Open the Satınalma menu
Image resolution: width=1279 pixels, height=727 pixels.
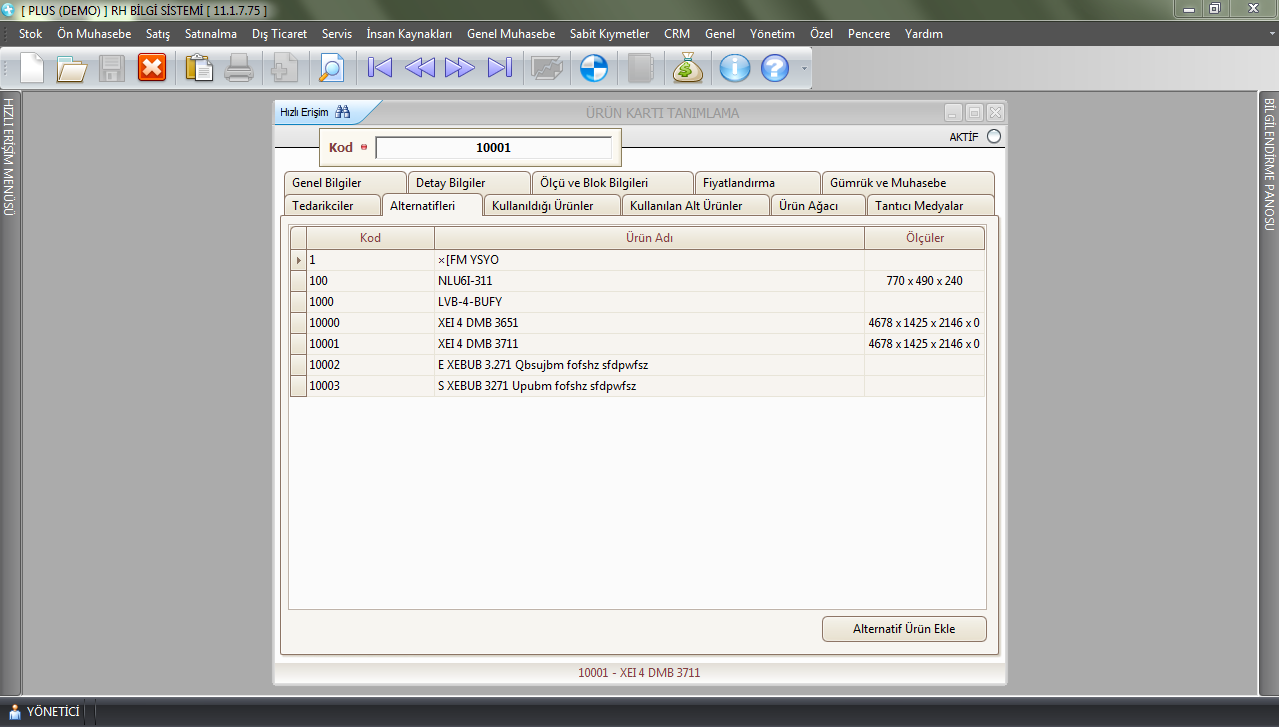pos(211,34)
